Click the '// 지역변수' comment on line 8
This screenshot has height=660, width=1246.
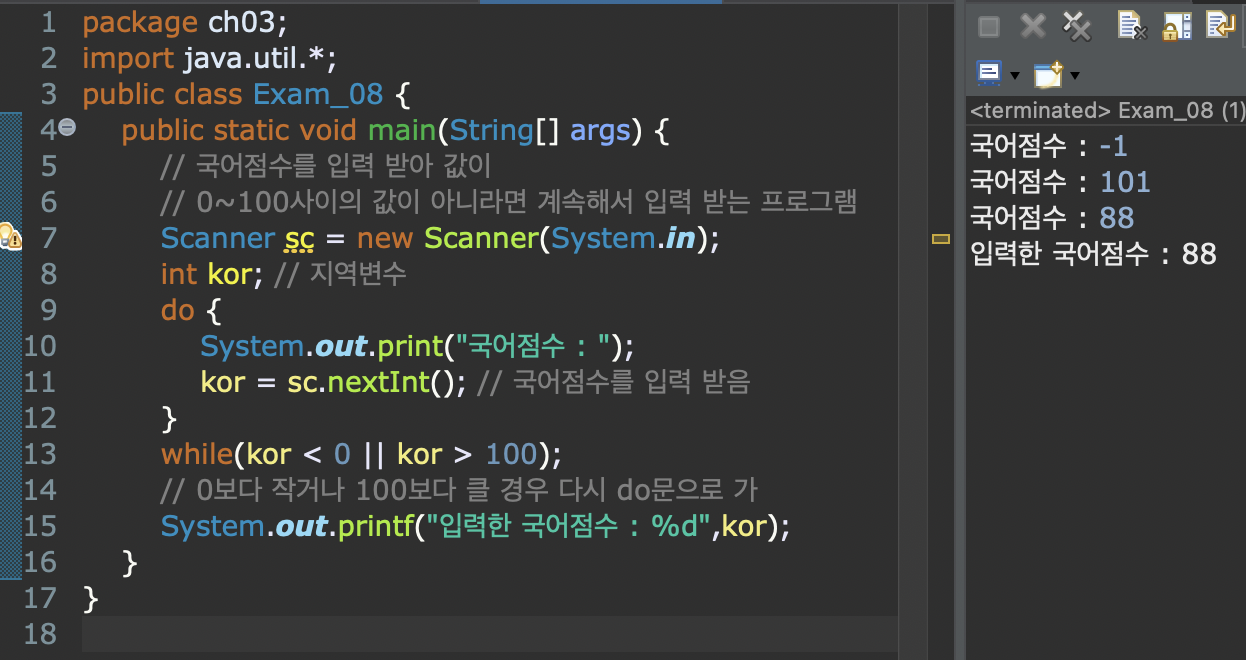340,274
